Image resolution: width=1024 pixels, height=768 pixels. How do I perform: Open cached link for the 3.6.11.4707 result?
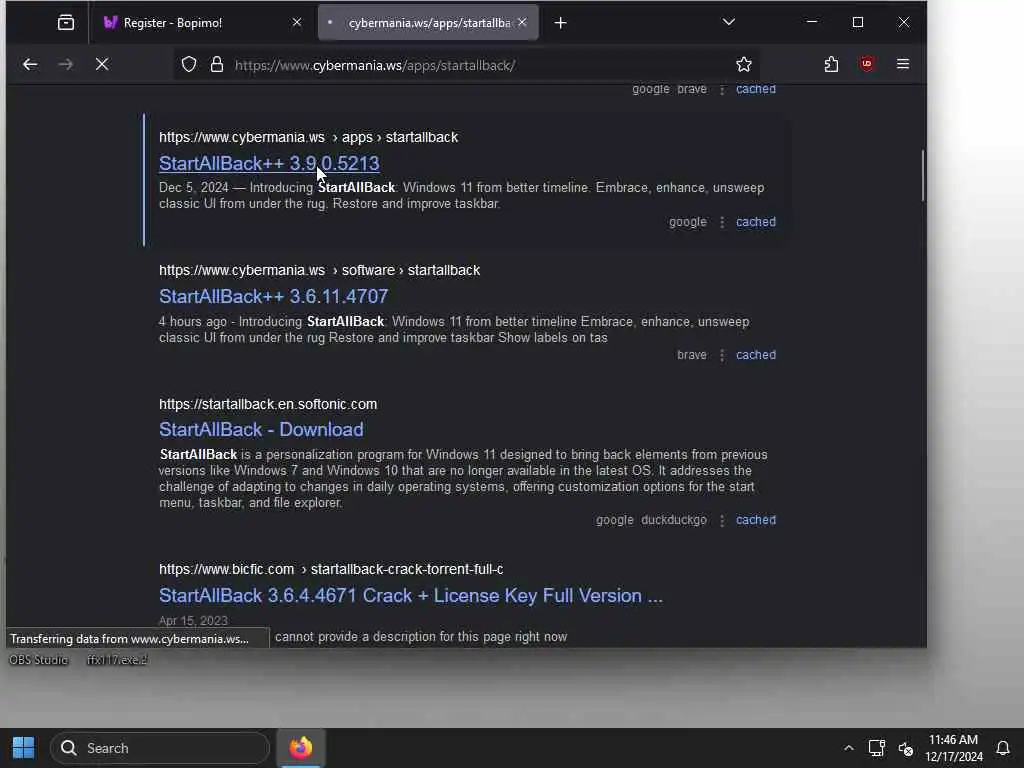pos(756,355)
